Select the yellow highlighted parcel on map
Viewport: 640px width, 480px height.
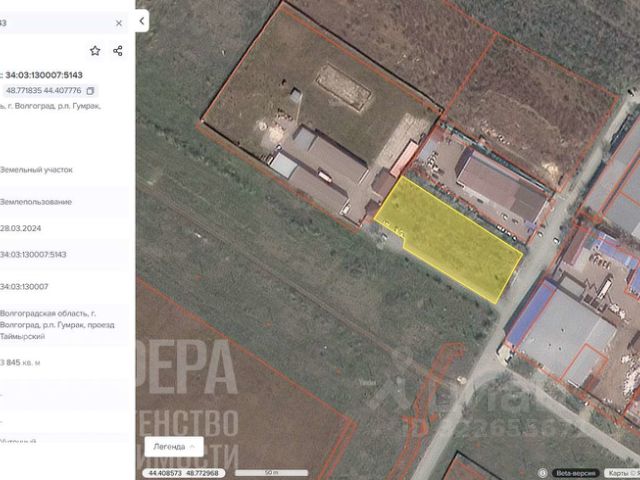(449, 240)
